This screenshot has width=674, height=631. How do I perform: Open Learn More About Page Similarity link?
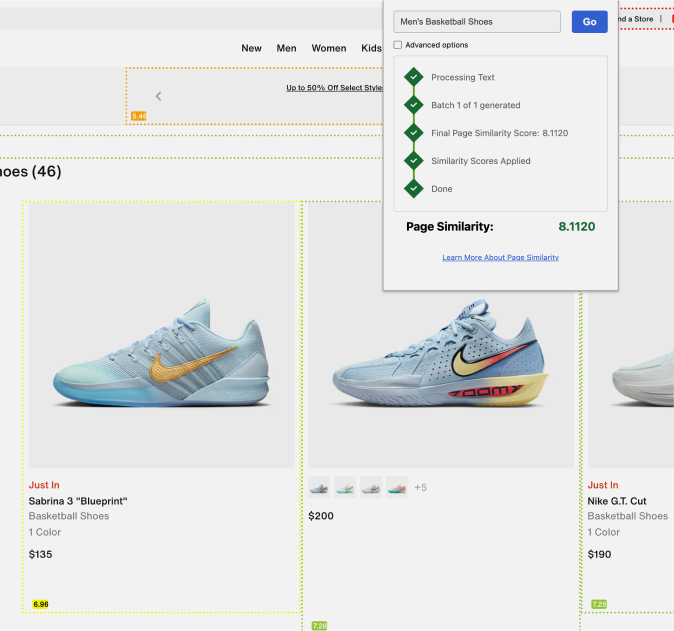[x=500, y=258]
